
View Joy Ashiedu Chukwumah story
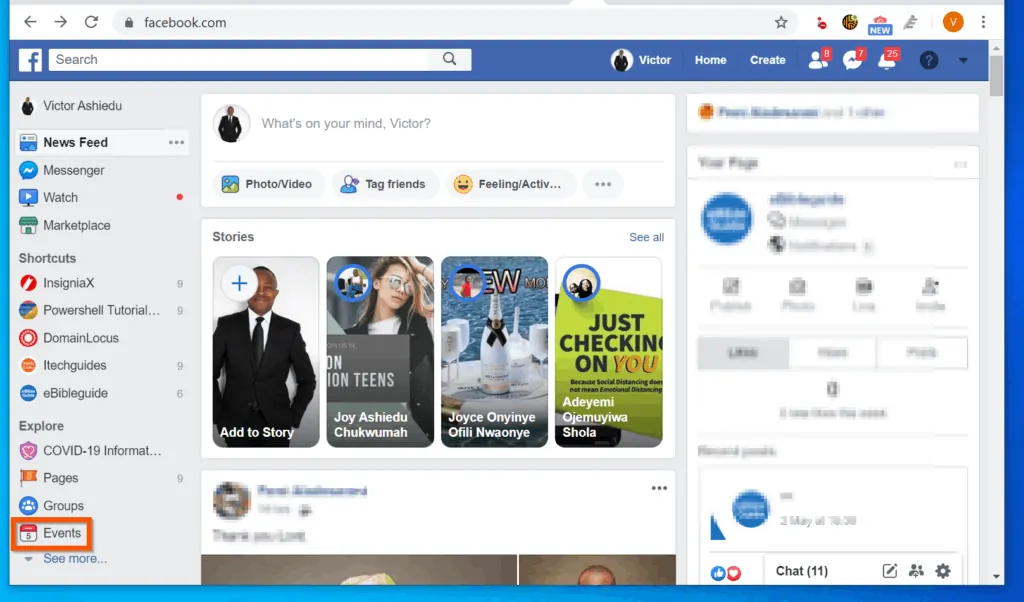tap(380, 351)
